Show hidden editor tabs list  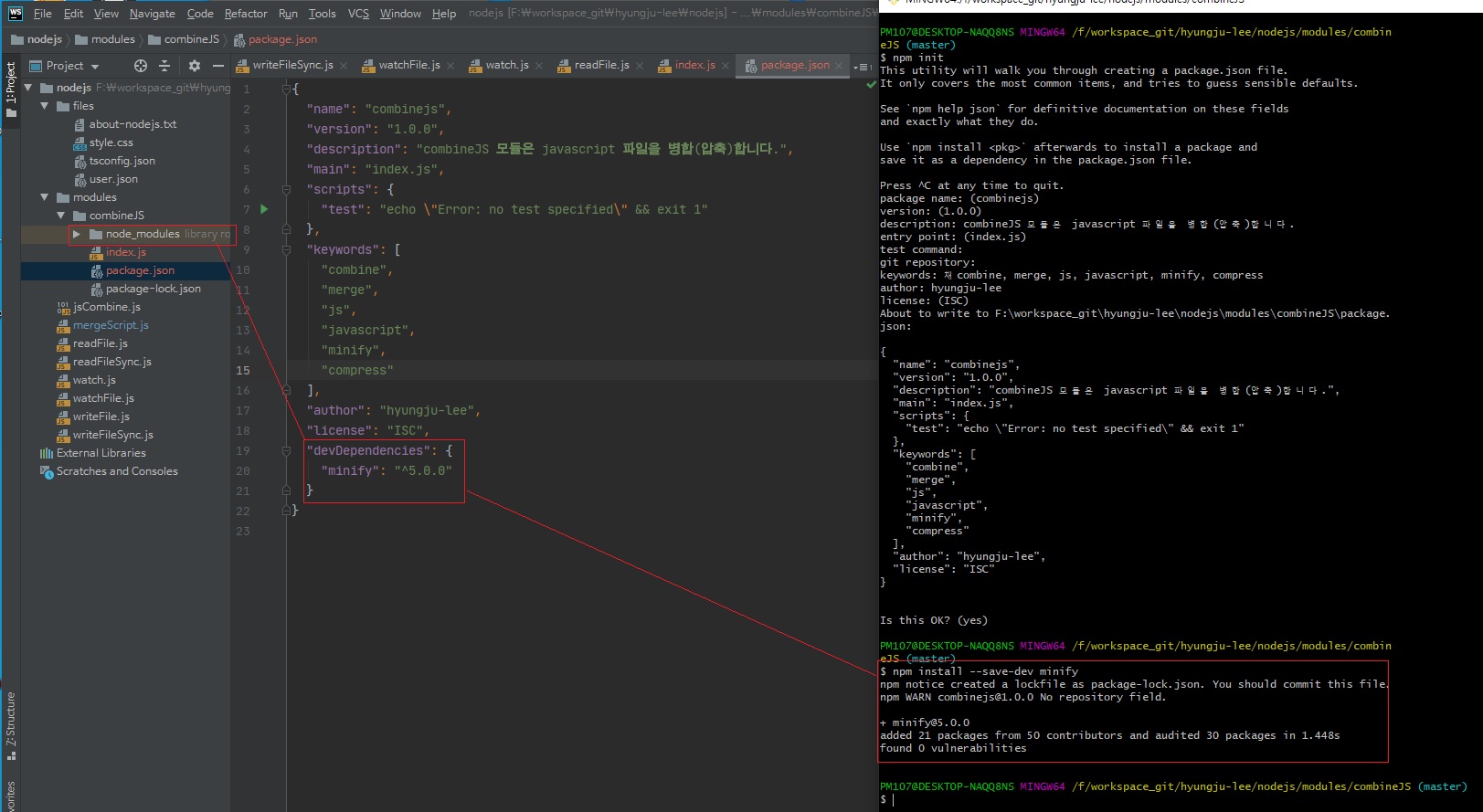[x=862, y=66]
